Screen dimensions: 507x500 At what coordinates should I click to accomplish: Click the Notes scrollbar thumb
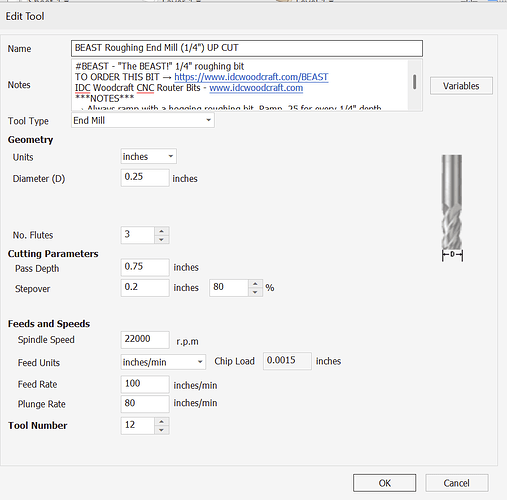pos(414,82)
